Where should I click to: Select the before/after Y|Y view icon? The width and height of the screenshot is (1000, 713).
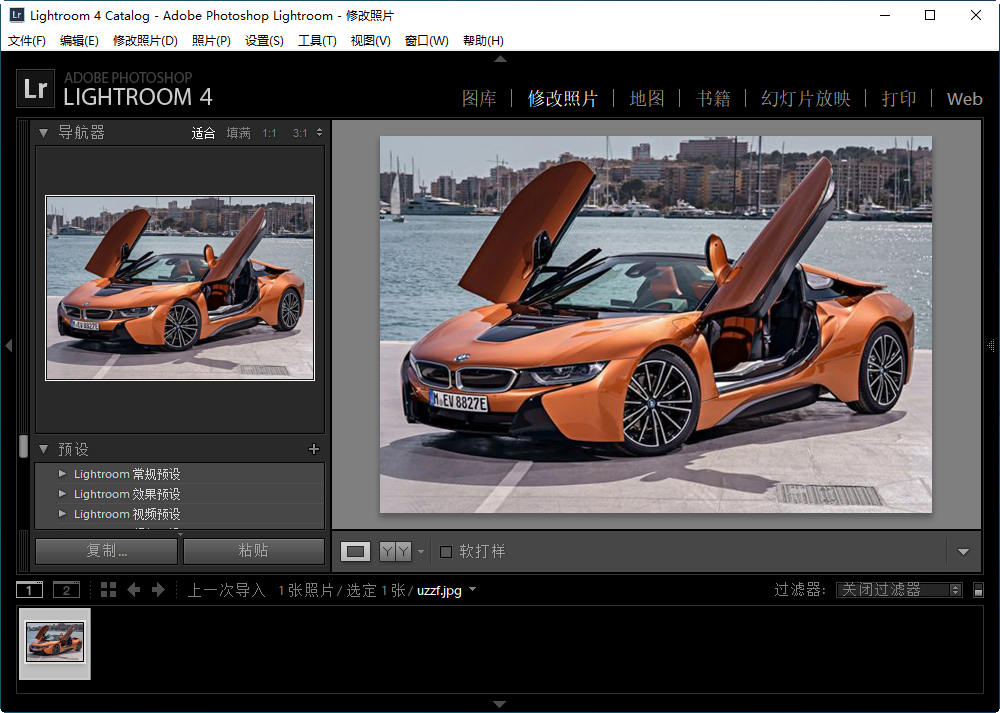pyautogui.click(x=395, y=552)
